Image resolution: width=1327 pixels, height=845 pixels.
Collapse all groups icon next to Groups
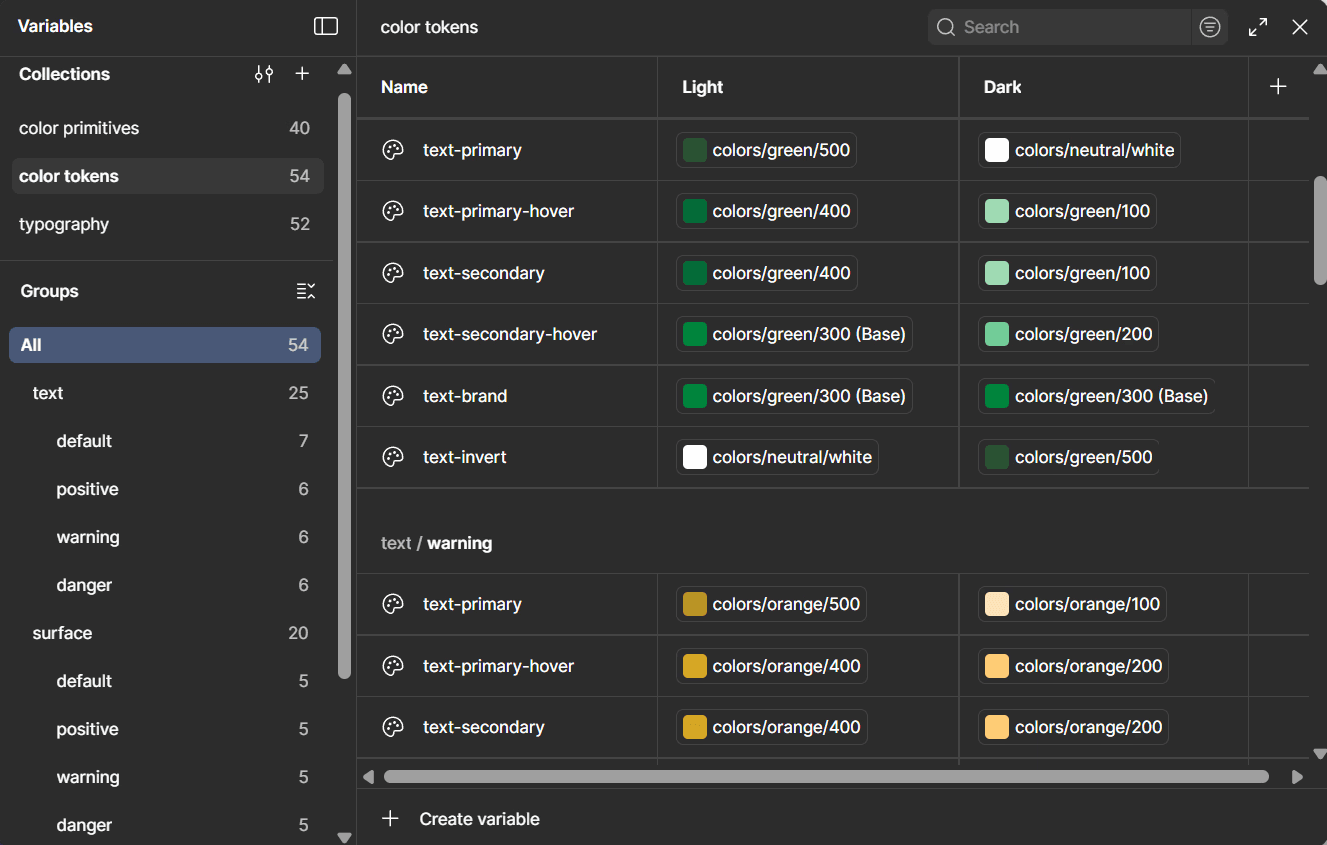[306, 291]
